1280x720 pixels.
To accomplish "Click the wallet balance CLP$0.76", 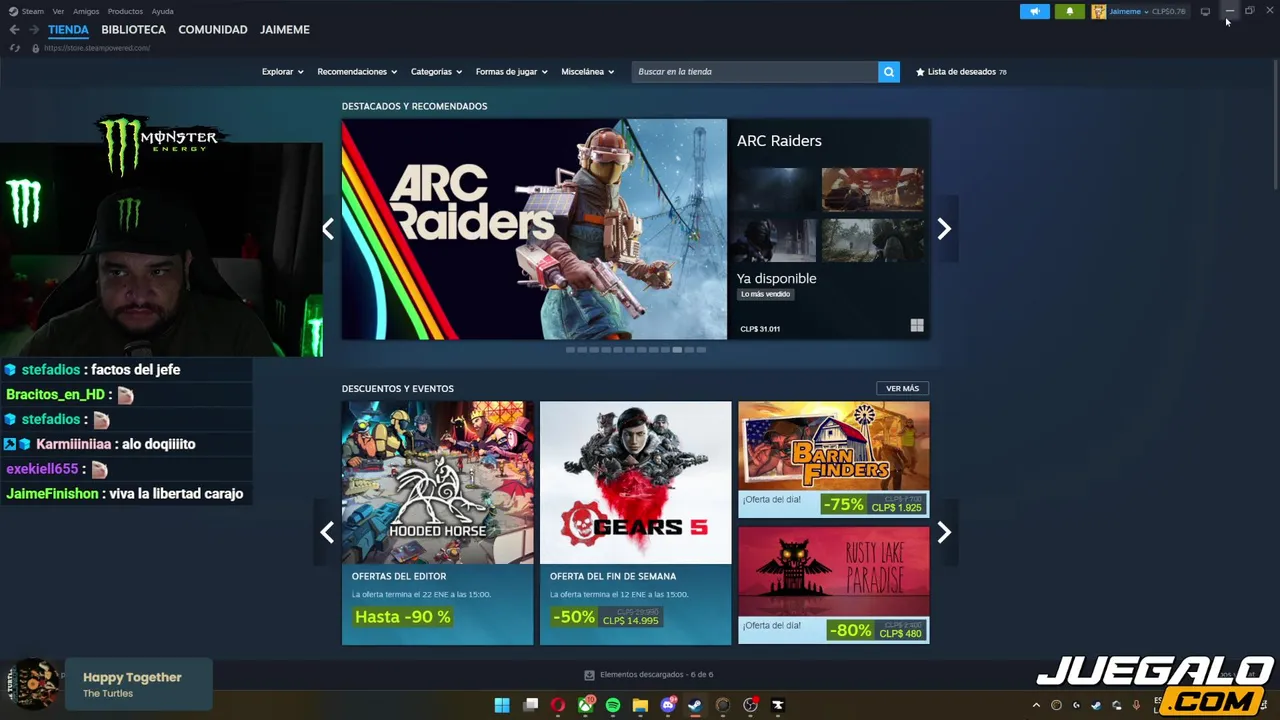I will click(x=1168, y=12).
